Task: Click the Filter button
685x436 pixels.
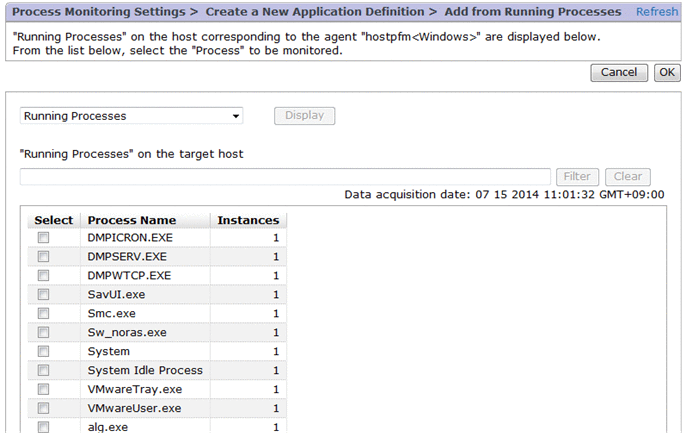Action: coord(577,177)
